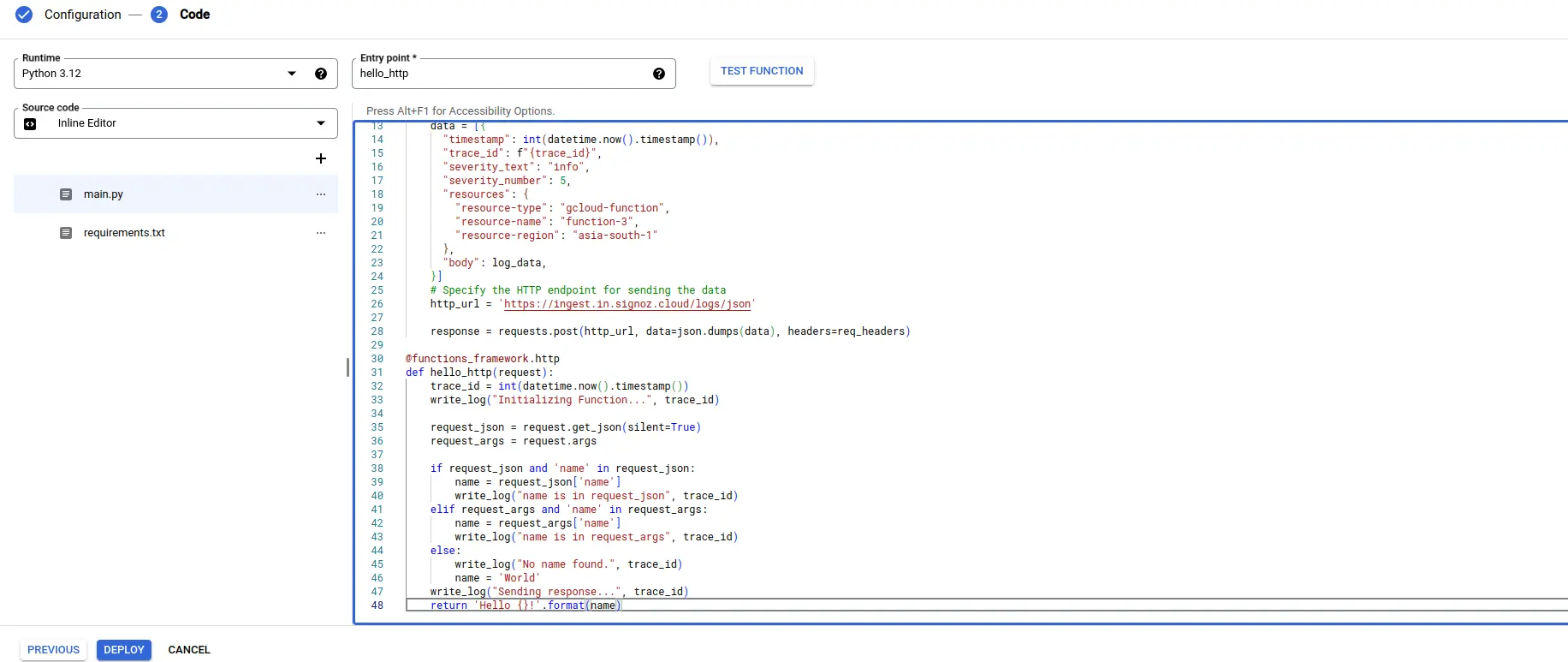The width and height of the screenshot is (1568, 662).
Task: Click the Configuration step checkmark icon
Action: tap(24, 15)
